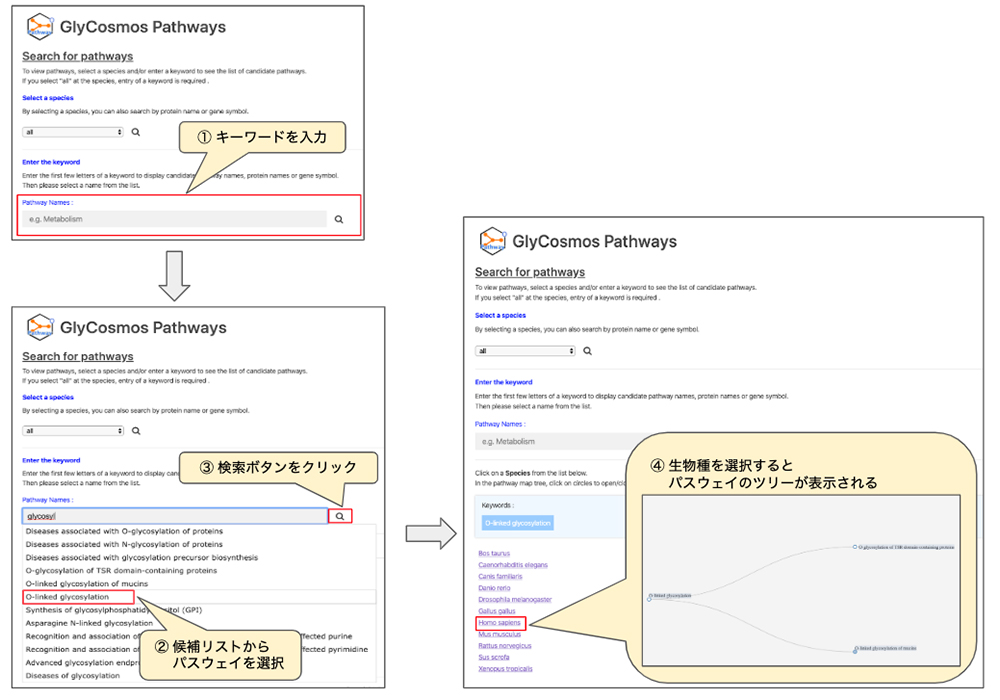Screen dimensions: 1000x700
Task: Click the O-linked glycosylation root node in the pathway tree
Action: coord(649,598)
